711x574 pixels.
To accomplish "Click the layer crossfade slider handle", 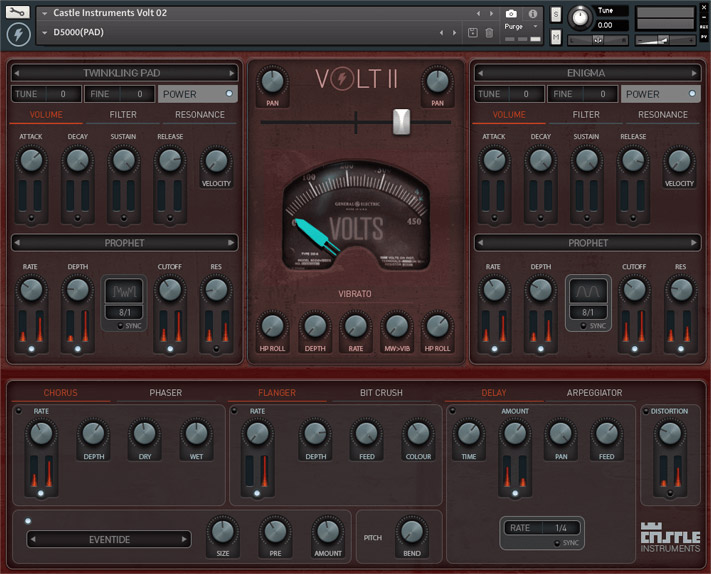I will point(401,122).
